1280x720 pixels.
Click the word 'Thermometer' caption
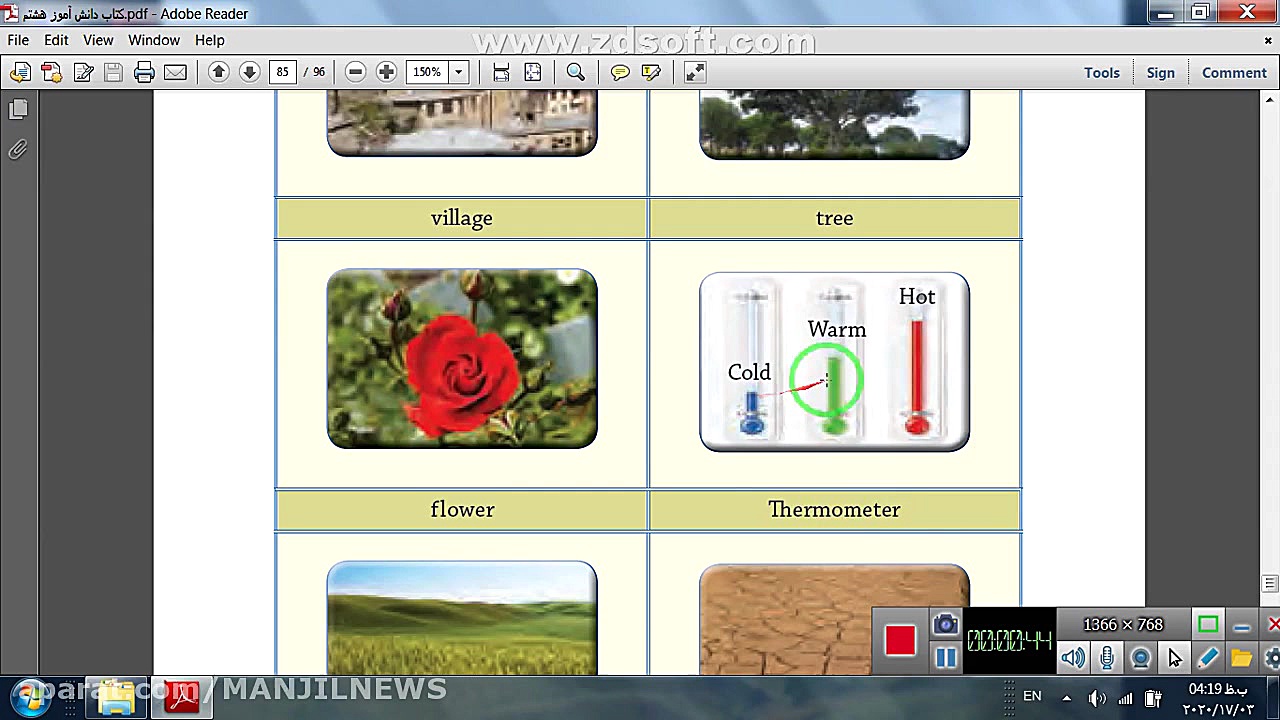834,509
